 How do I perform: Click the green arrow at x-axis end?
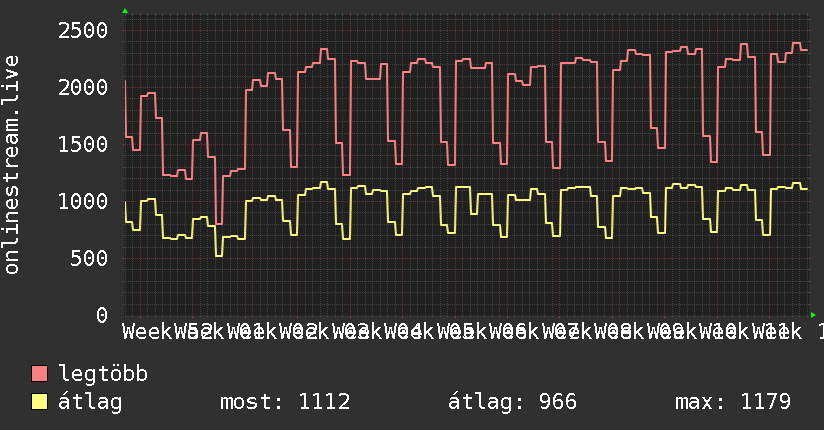[x=813, y=315]
